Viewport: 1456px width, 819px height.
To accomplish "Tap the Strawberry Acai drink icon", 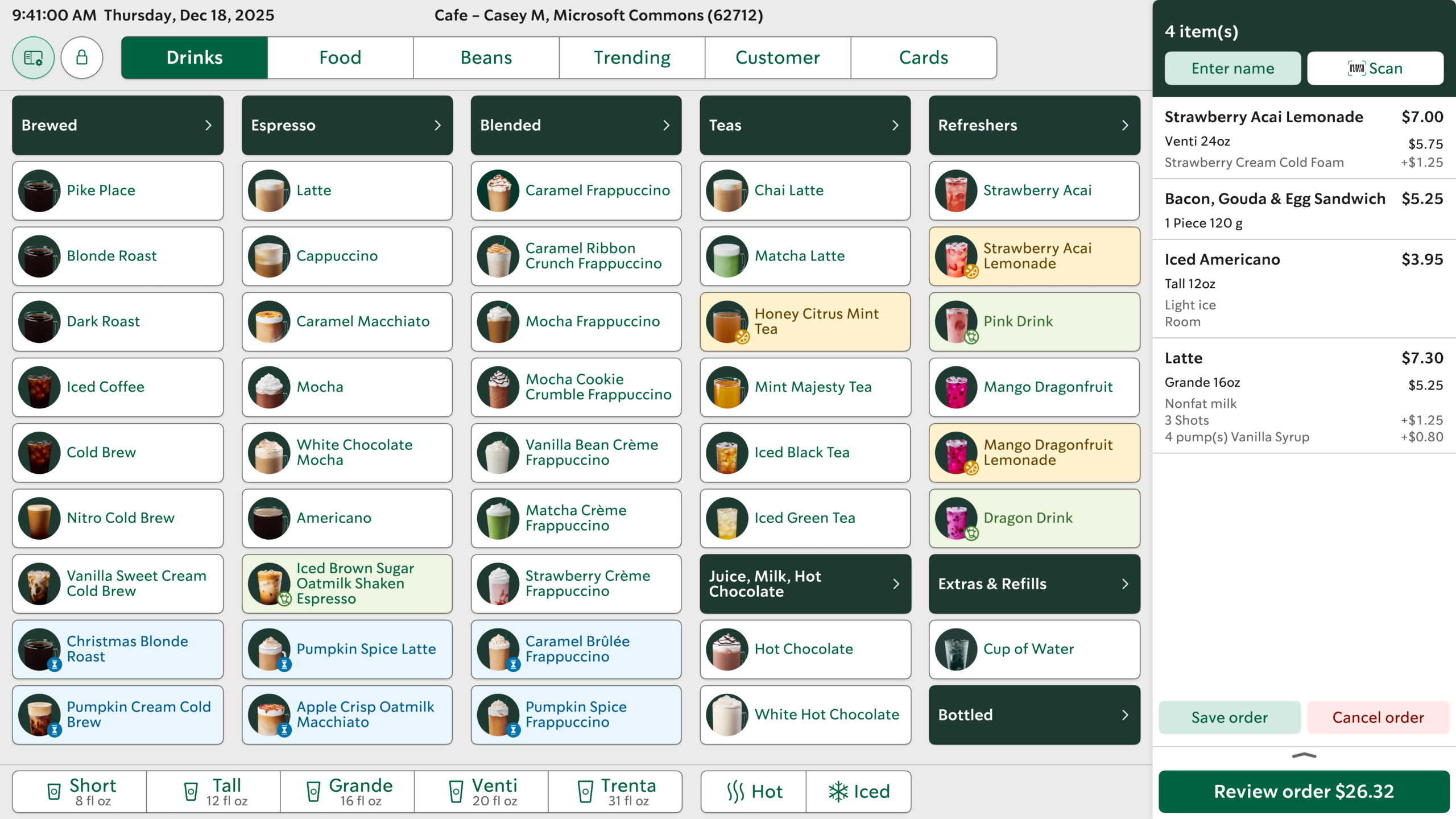I will tap(956, 191).
